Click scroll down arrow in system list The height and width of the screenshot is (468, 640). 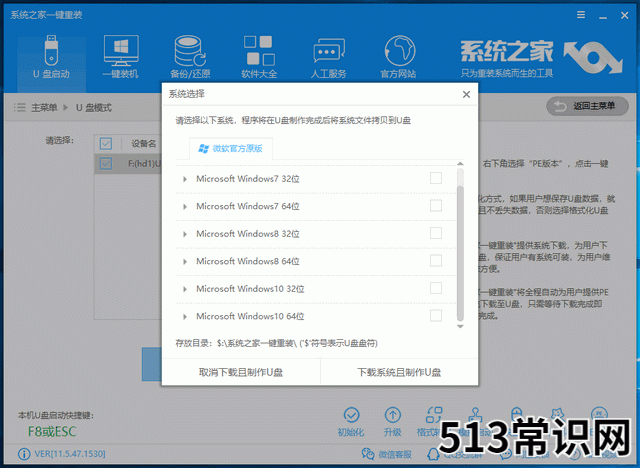click(460, 326)
